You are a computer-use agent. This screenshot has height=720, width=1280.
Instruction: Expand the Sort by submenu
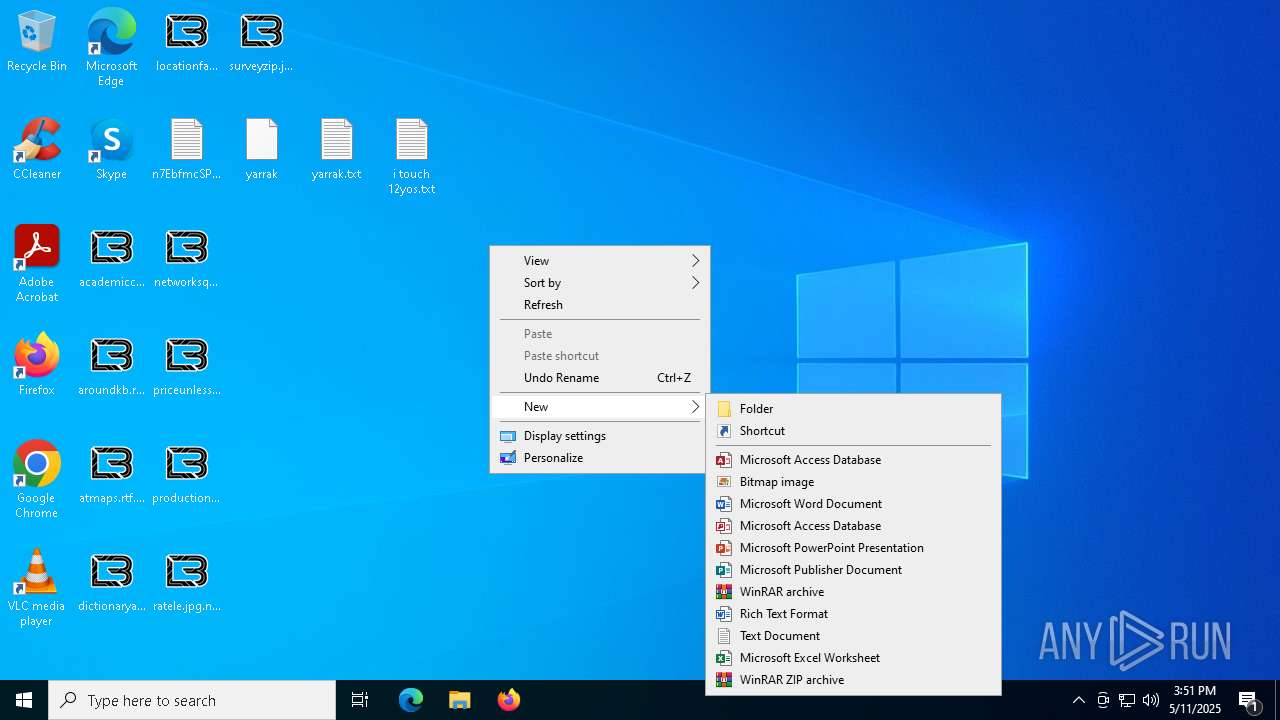pyautogui.click(x=600, y=283)
